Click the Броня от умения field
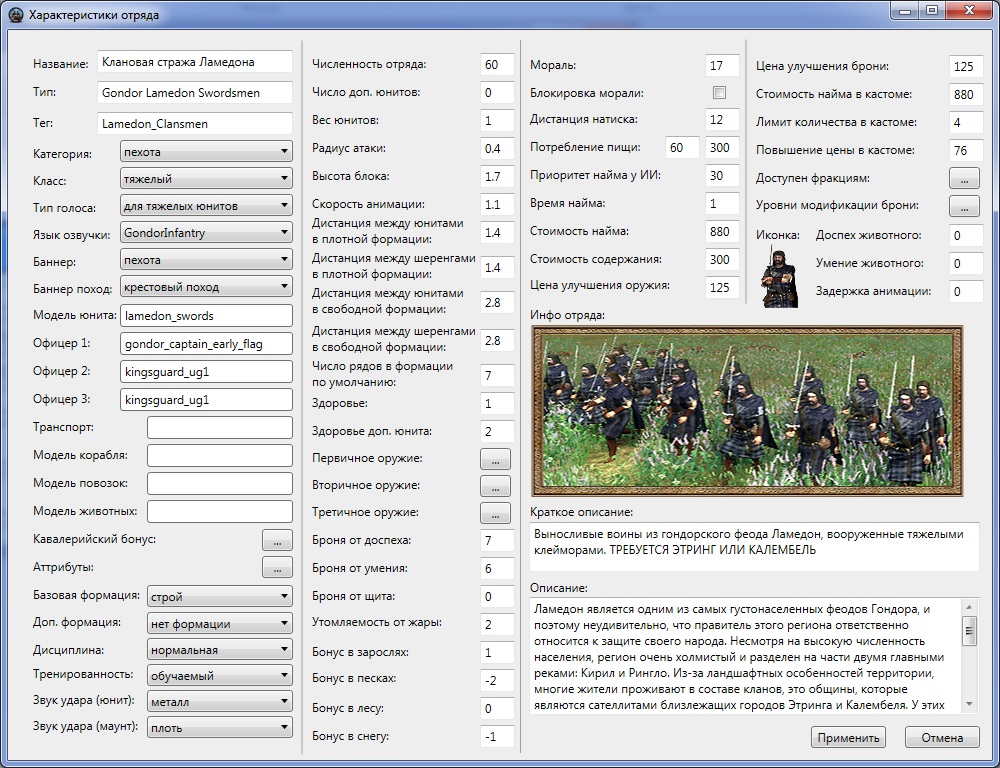 [x=497, y=569]
